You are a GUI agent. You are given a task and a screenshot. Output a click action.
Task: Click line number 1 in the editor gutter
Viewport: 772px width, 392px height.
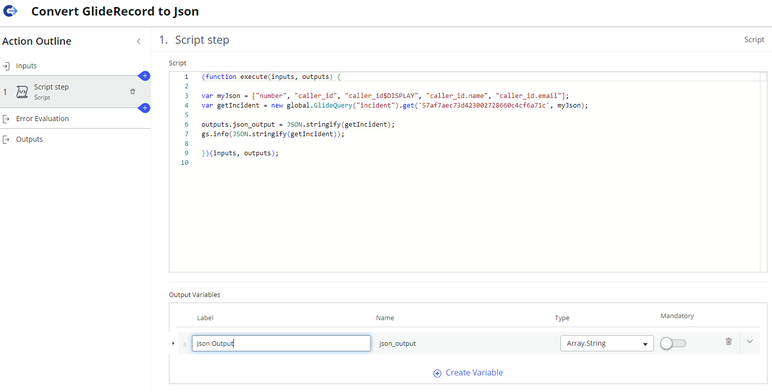[186, 77]
